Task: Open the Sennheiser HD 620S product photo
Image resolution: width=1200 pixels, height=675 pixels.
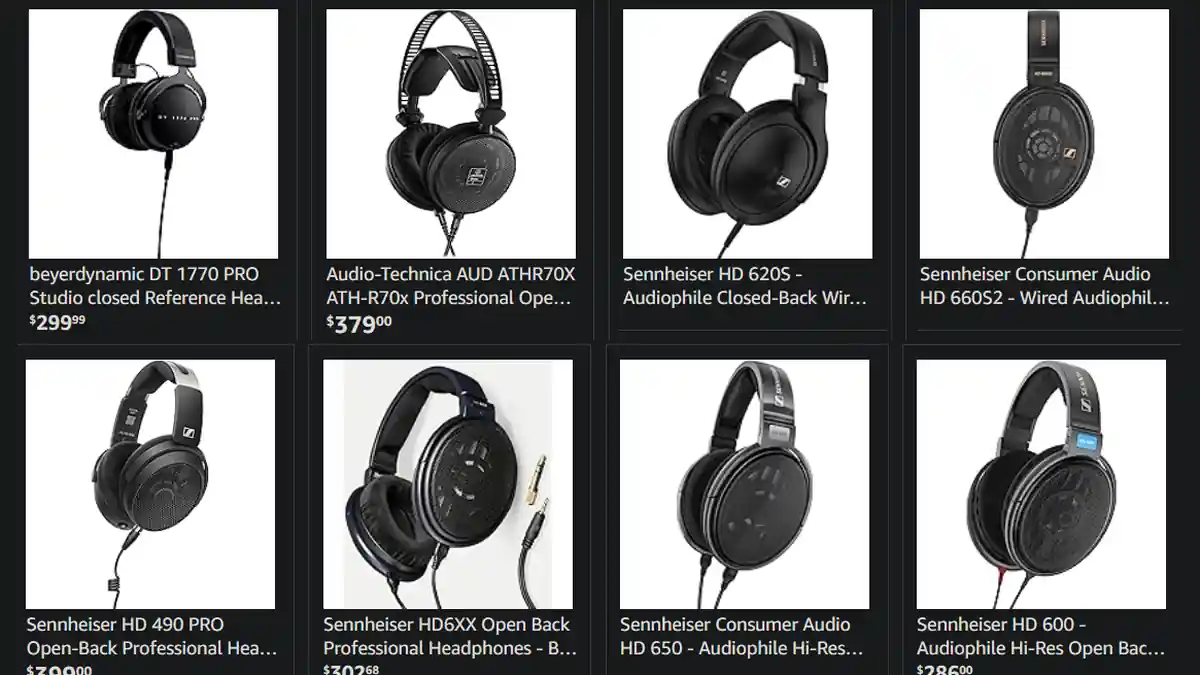Action: [747, 134]
